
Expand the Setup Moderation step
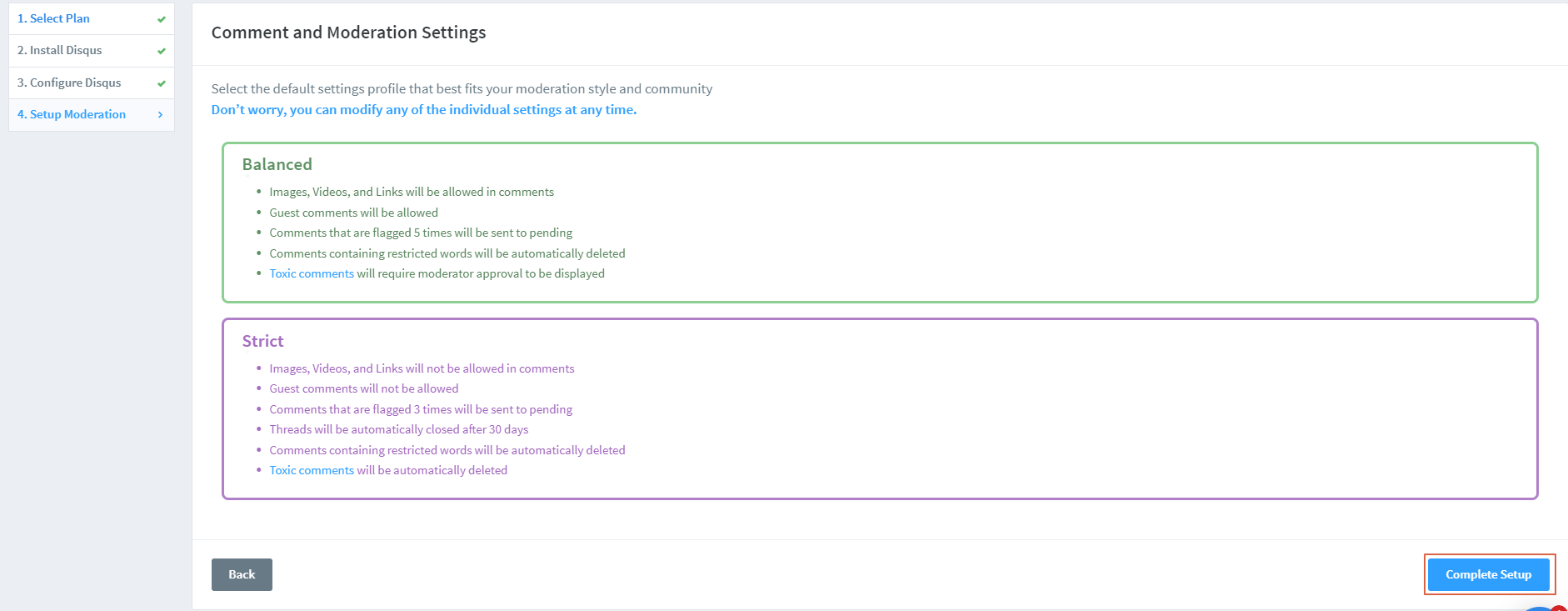coord(72,114)
